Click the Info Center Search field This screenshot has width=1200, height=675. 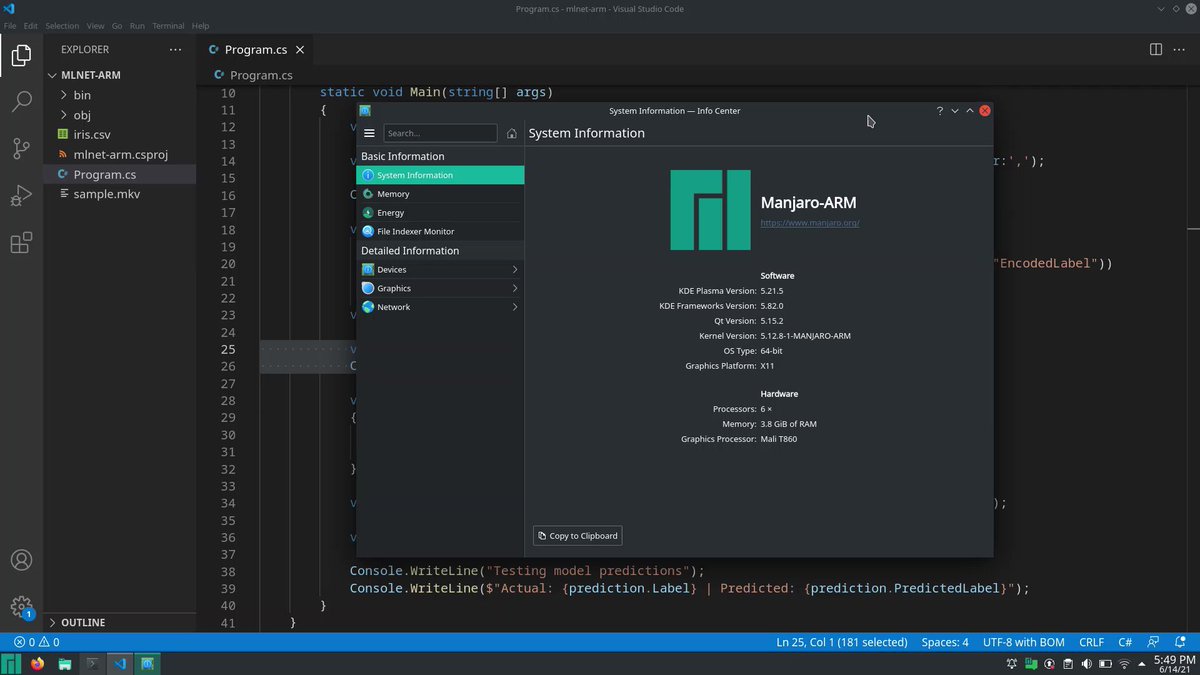[x=440, y=133]
